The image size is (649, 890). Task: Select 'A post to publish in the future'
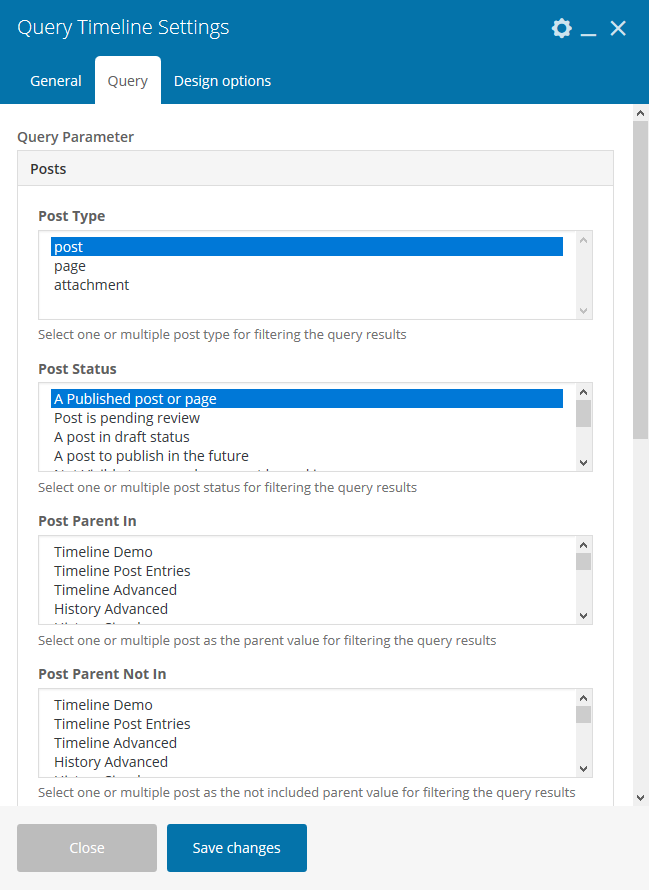click(x=151, y=456)
